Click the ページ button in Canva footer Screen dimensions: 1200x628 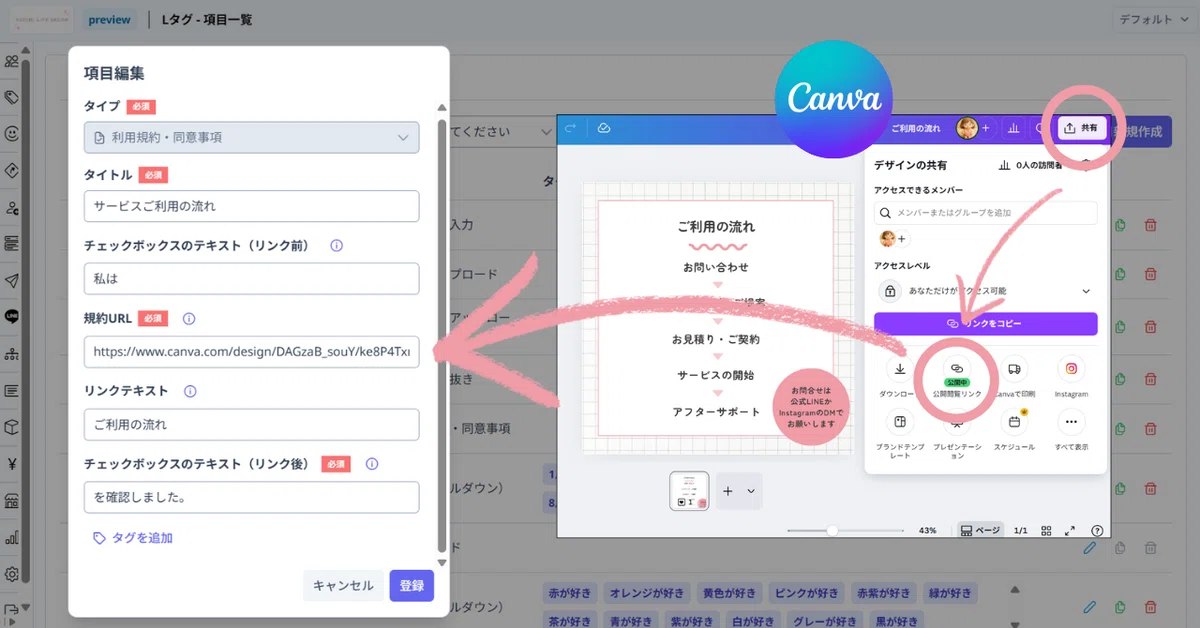point(980,530)
